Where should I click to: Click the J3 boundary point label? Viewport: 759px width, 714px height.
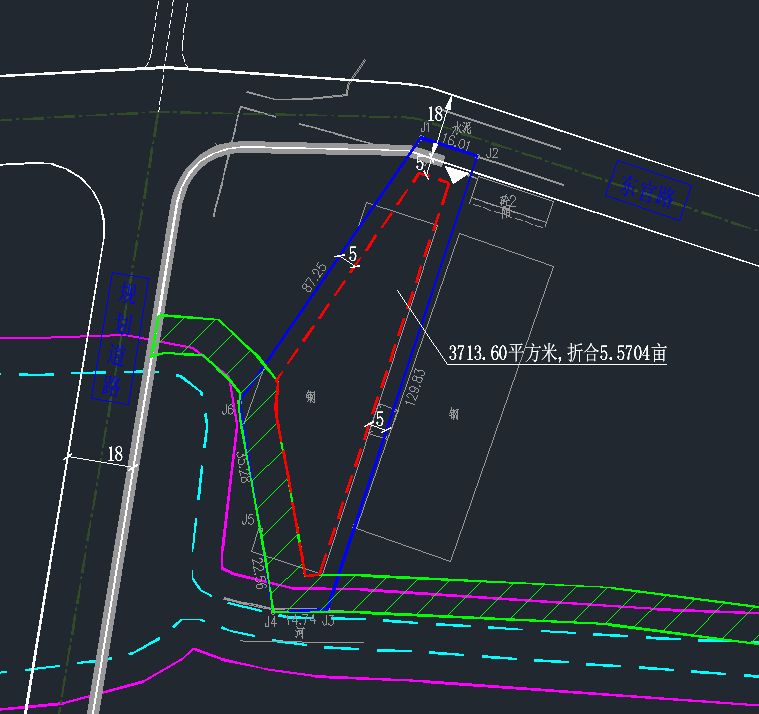click(328, 622)
